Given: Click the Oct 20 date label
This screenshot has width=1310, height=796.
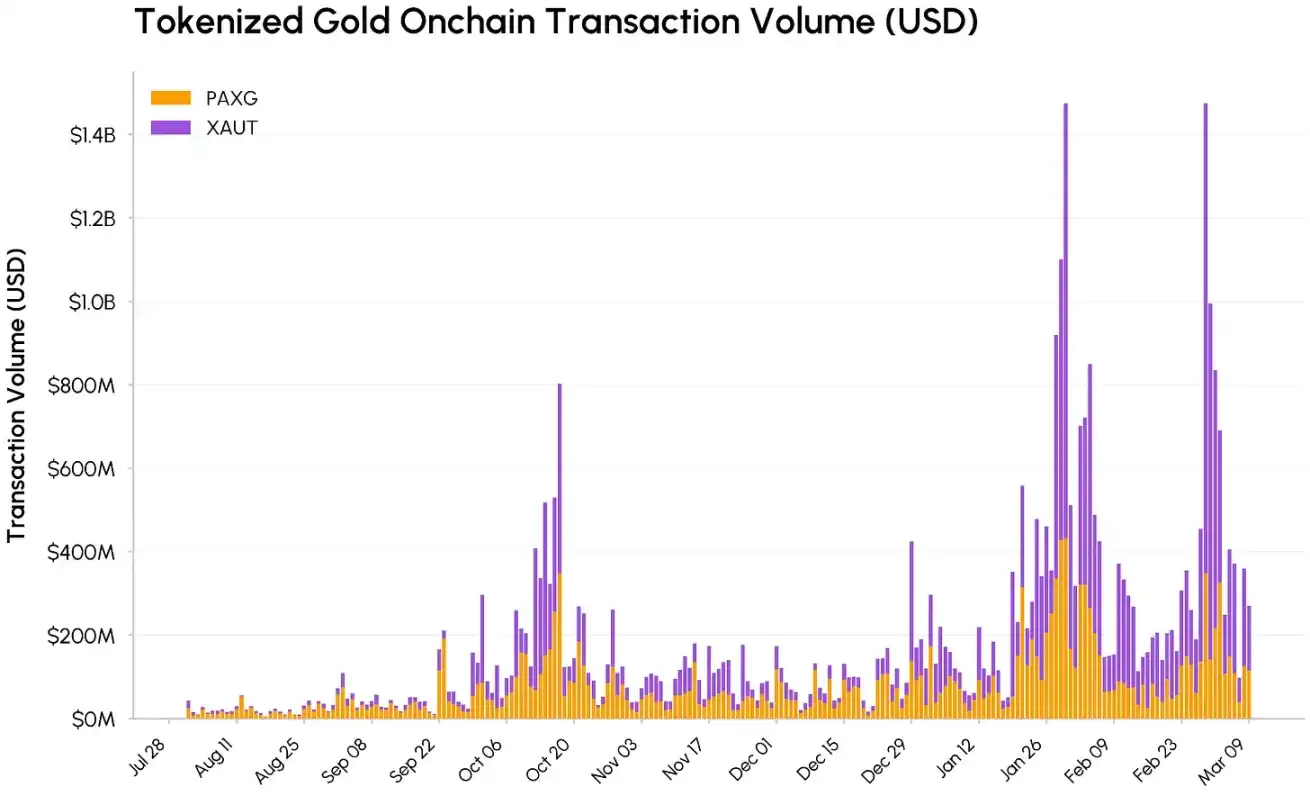Looking at the screenshot, I should (548, 758).
